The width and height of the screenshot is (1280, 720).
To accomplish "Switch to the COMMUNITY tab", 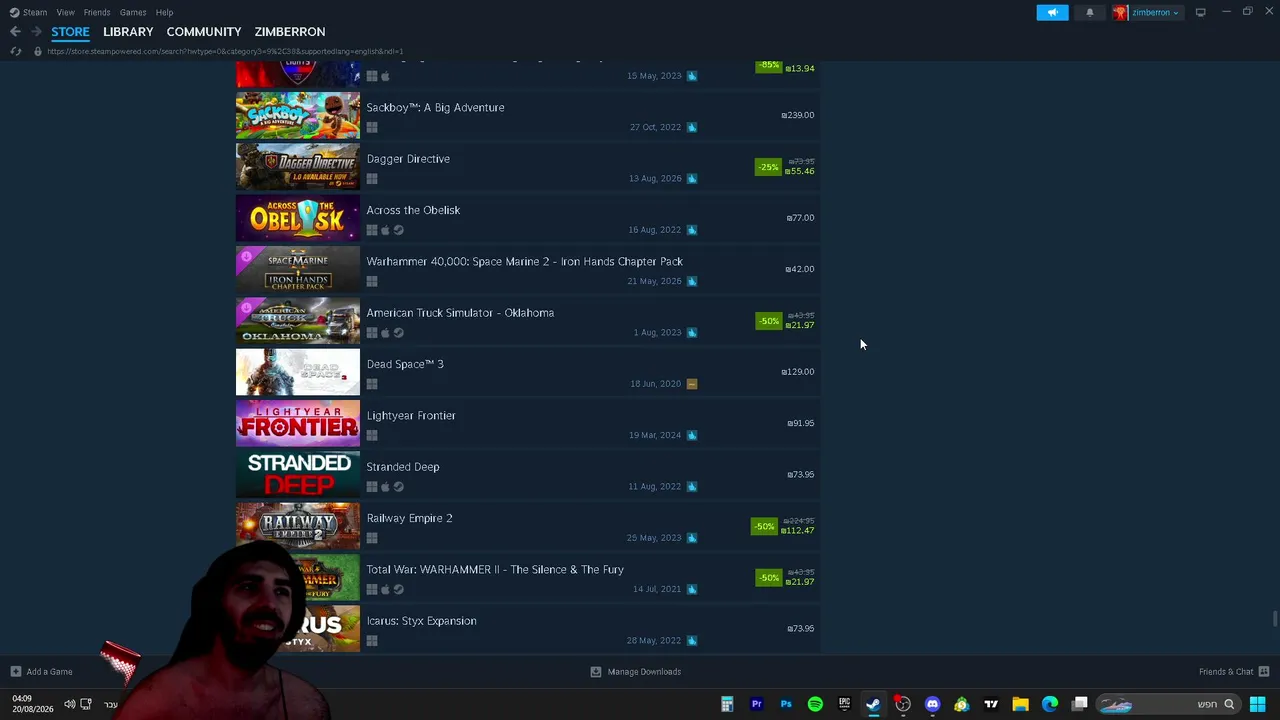I will pos(204,32).
